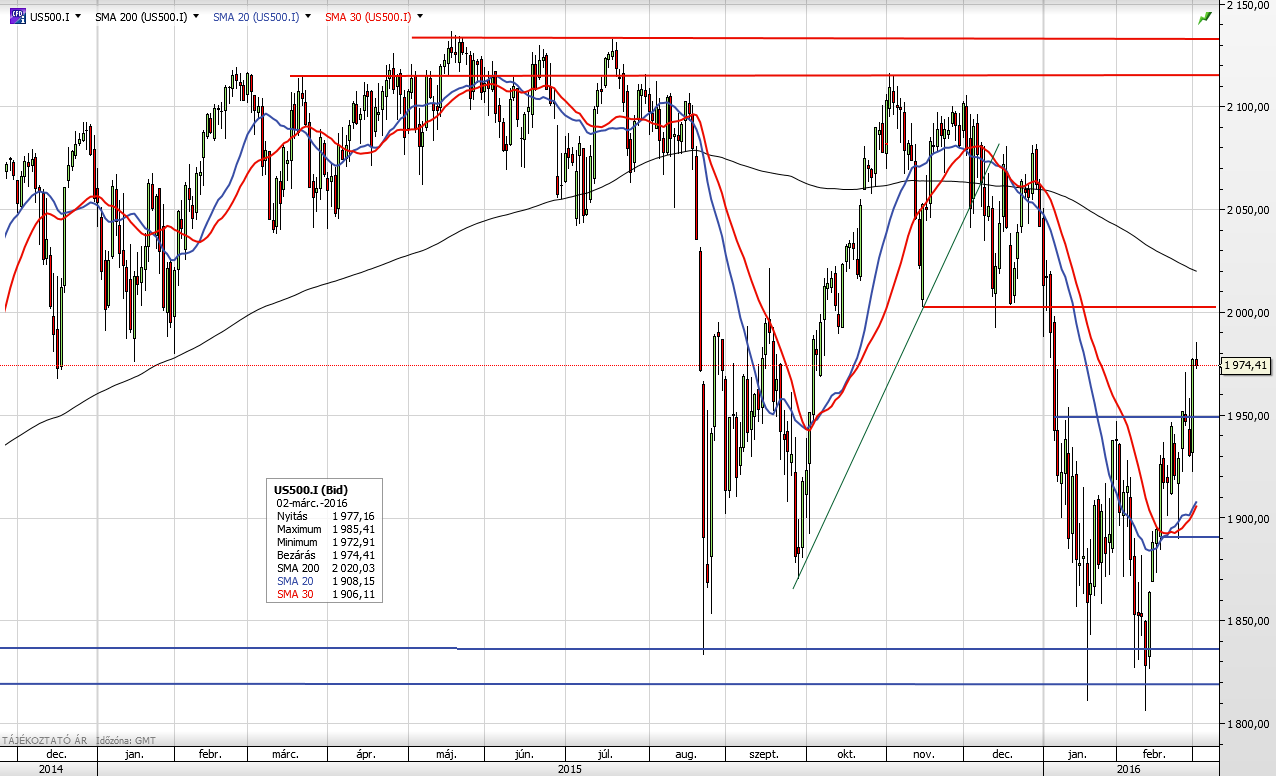Click the CFD instrument icon beside US500.I
1276x776 pixels.
19,16
